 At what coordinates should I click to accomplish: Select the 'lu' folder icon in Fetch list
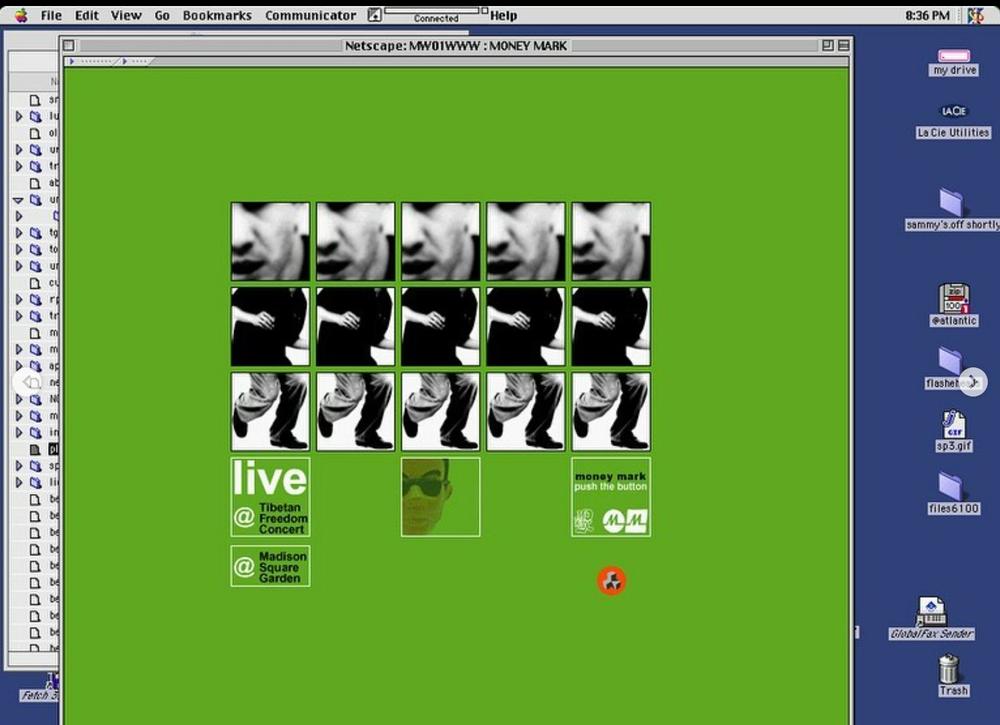point(36,117)
